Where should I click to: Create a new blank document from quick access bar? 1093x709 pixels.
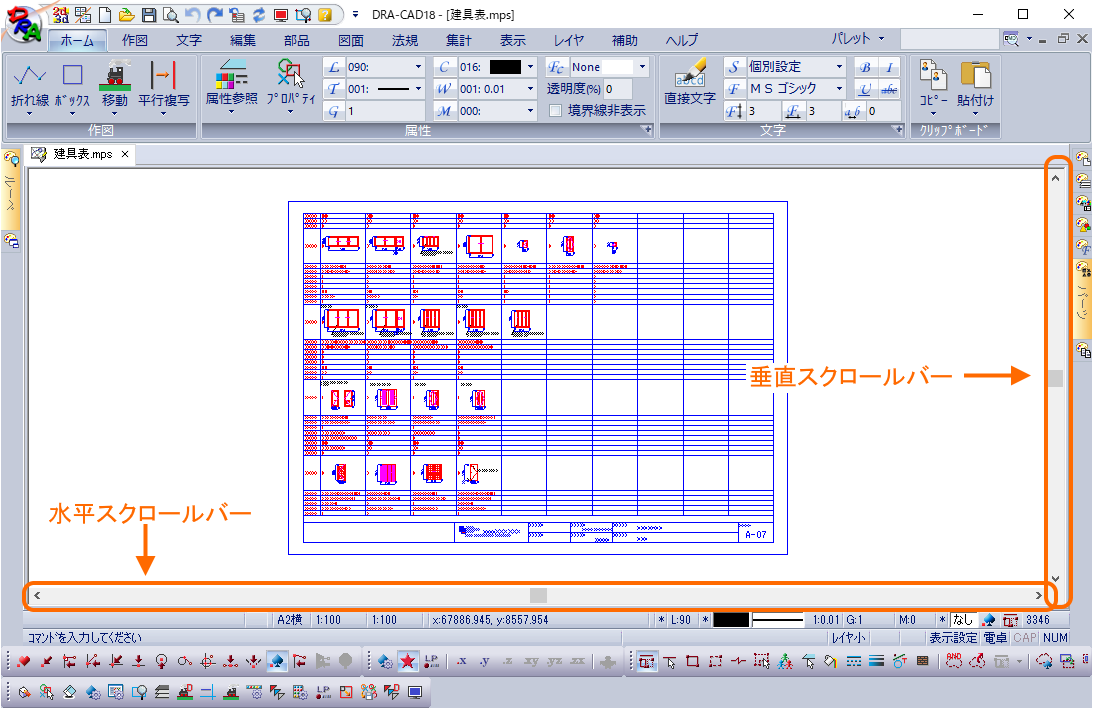[x=105, y=15]
